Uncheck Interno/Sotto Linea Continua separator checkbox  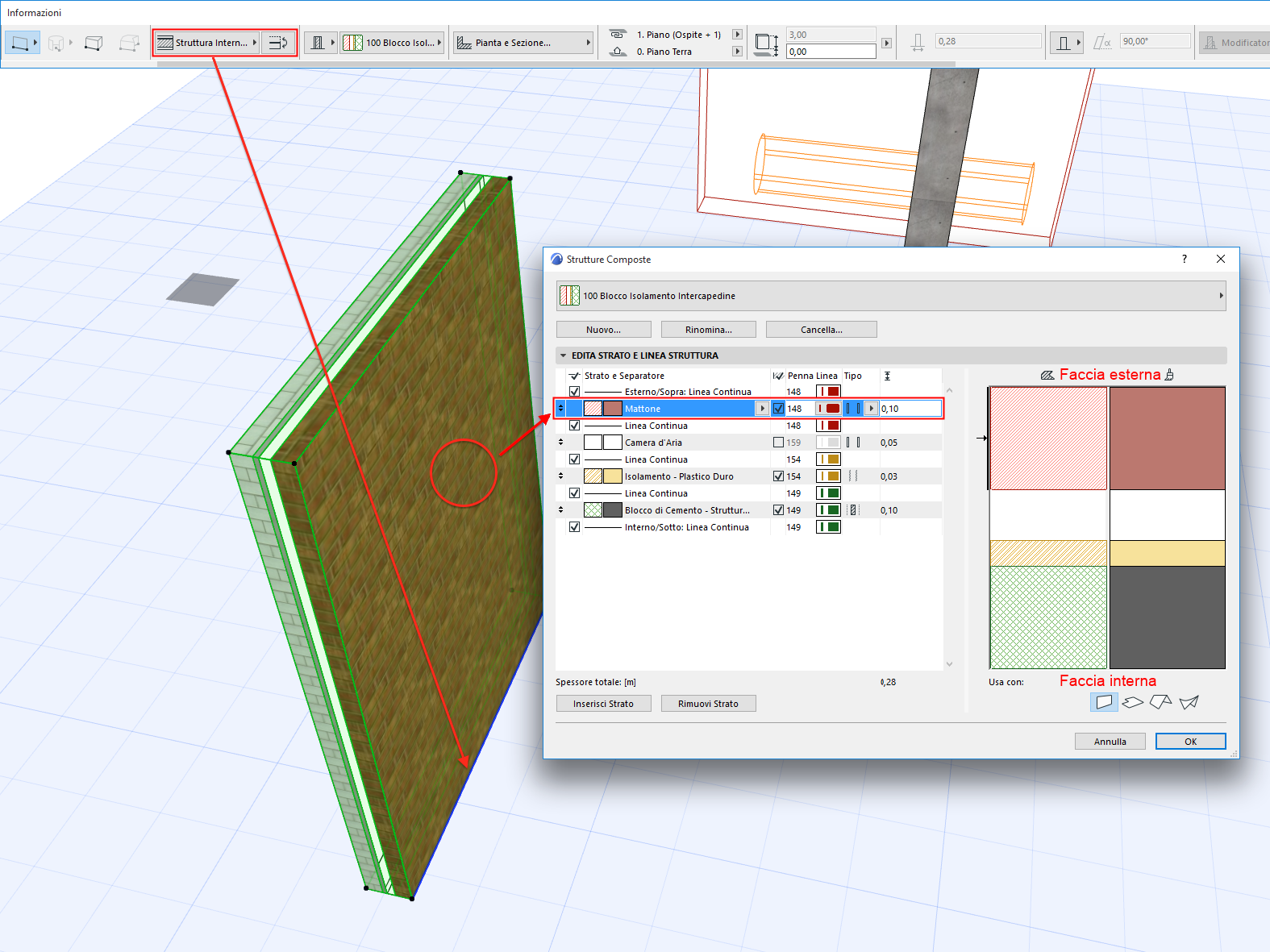click(574, 527)
